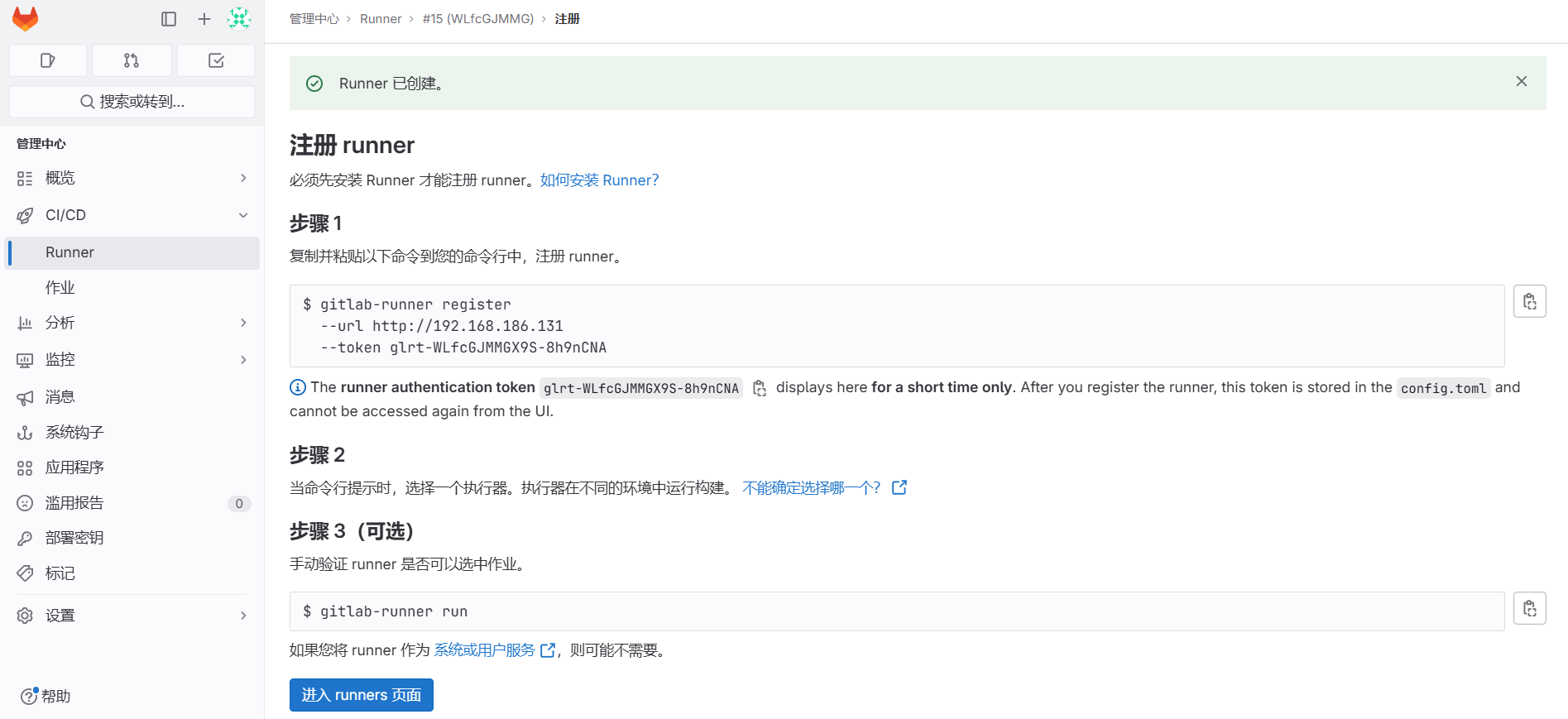1568x719 pixels.
Task: Toggle the sidebar collapse icon
Action: [169, 19]
